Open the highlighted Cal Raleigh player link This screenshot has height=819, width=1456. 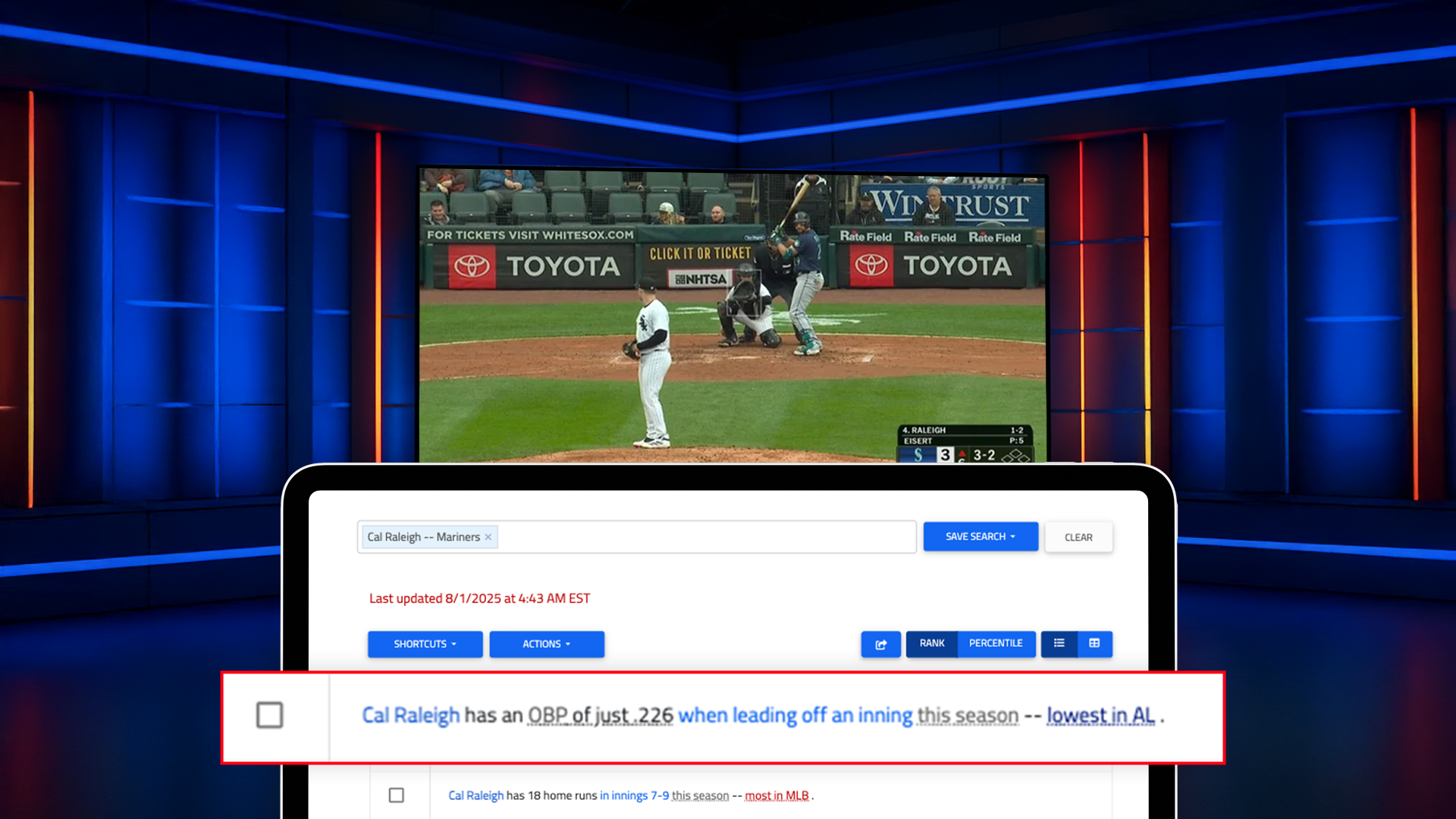(410, 715)
